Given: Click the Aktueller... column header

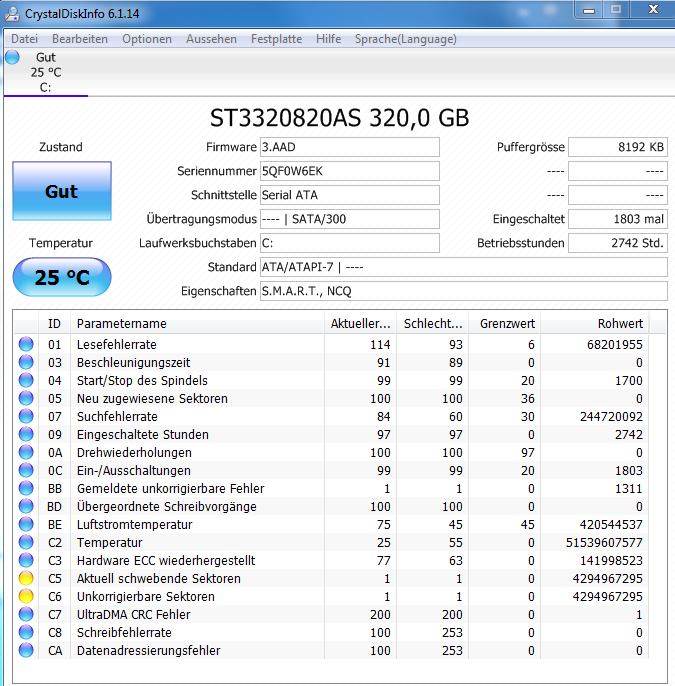Looking at the screenshot, I should (360, 324).
